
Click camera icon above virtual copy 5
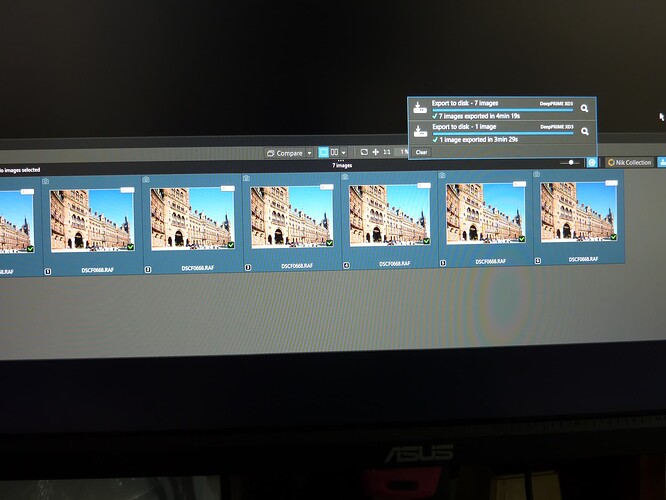pos(442,175)
